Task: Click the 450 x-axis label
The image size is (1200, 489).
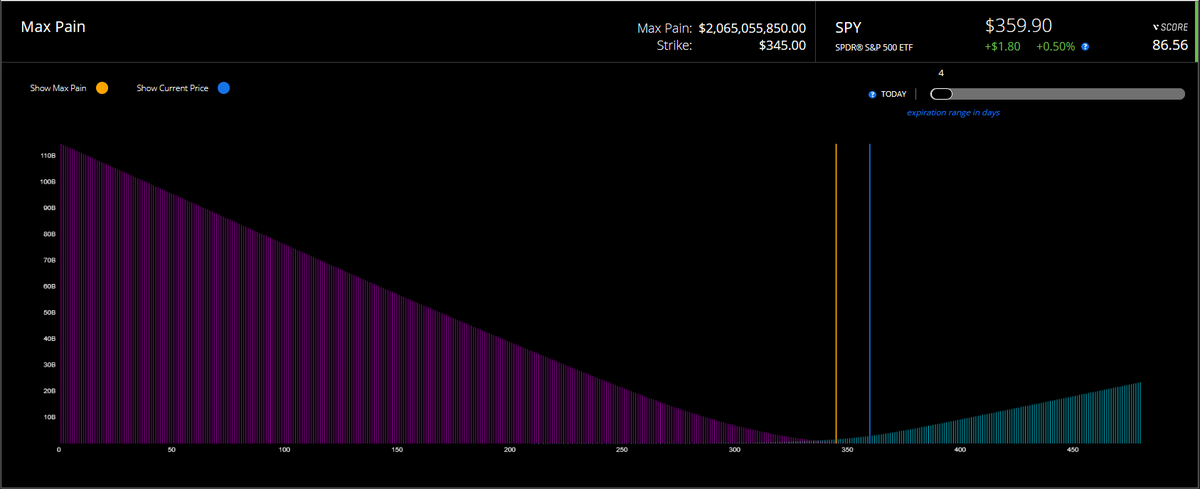Action: pos(1073,450)
